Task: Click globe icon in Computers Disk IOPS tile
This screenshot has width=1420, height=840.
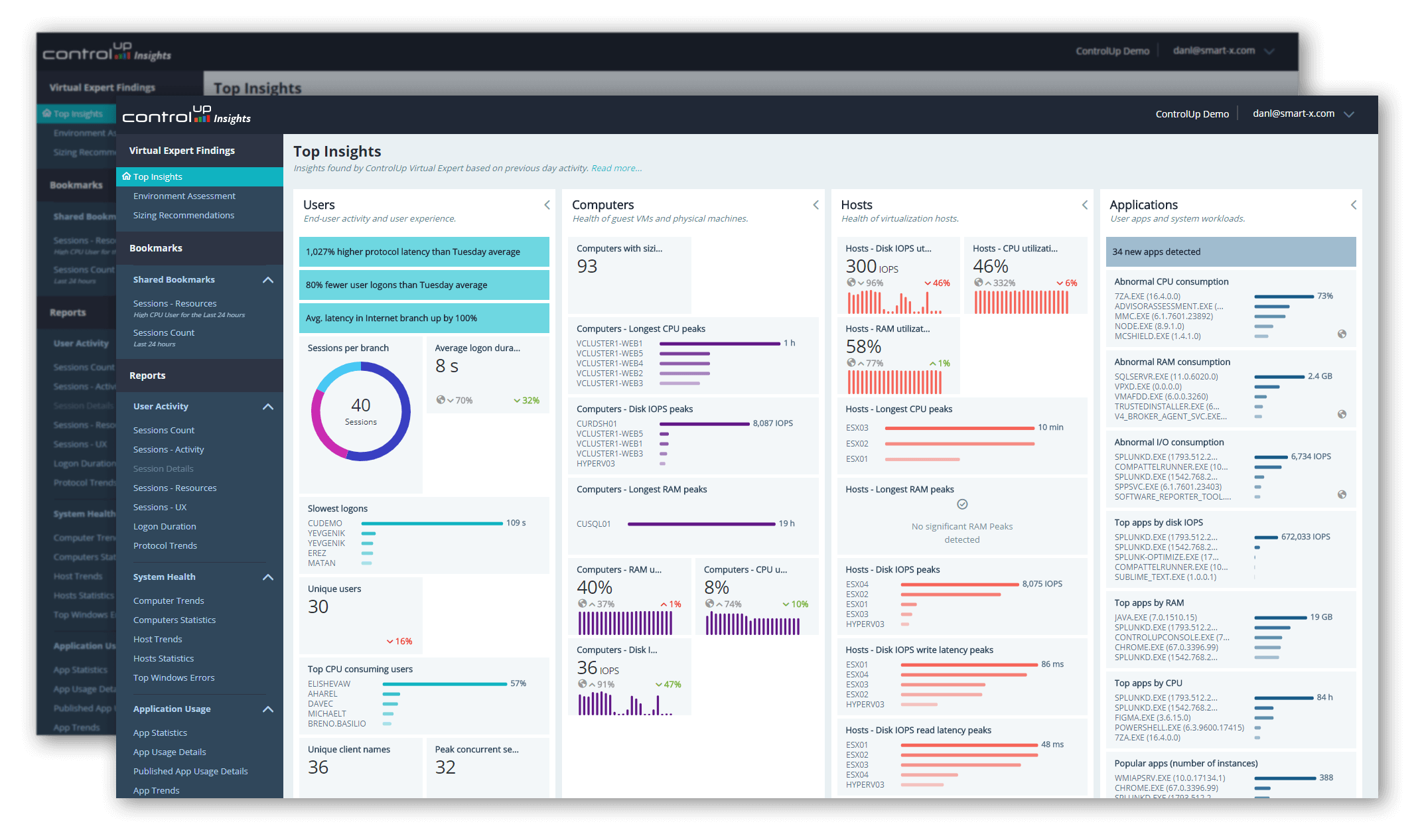Action: pyautogui.click(x=582, y=684)
